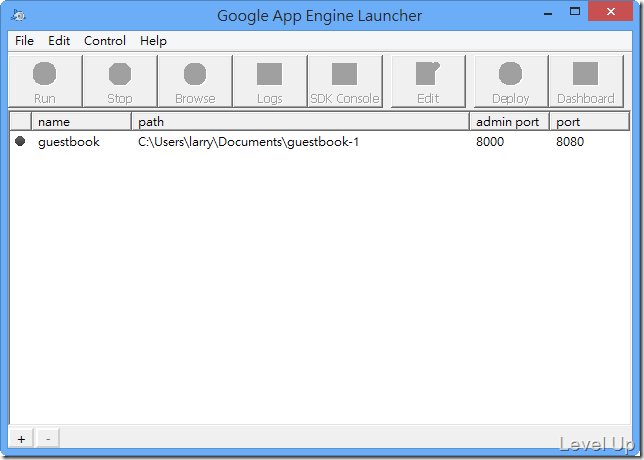Maximize the Google App Engine Launcher window
This screenshot has width=644, height=460.
(x=575, y=12)
